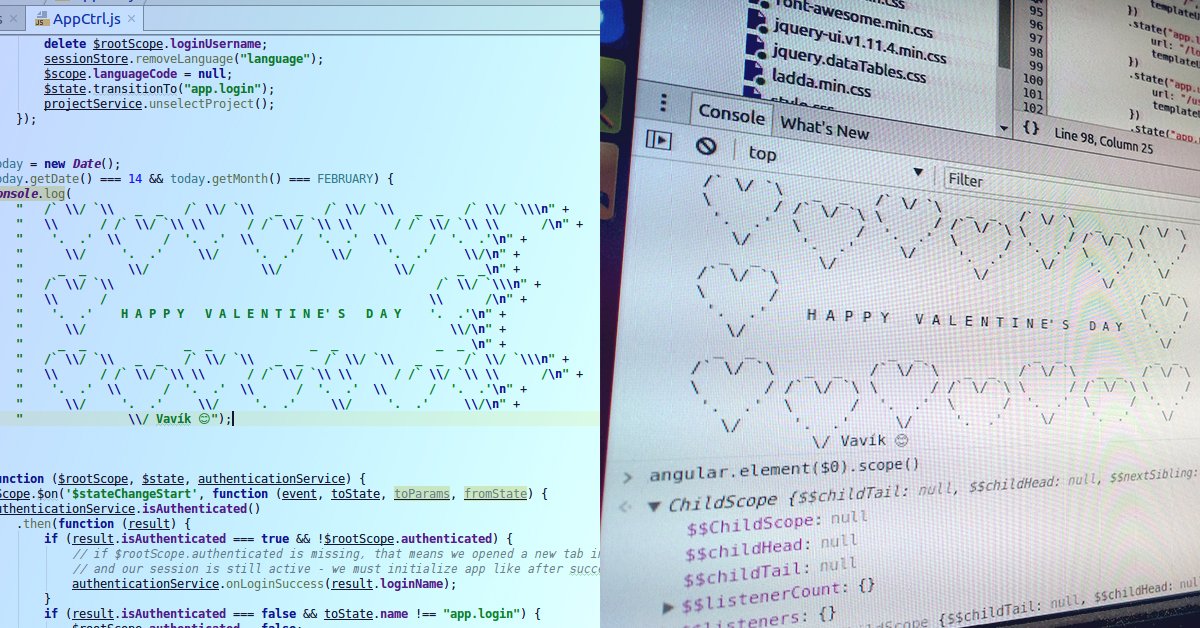Click 'HAPPY VALENTINE'S DAY' in console output
1200x628 pixels.
(x=965, y=320)
